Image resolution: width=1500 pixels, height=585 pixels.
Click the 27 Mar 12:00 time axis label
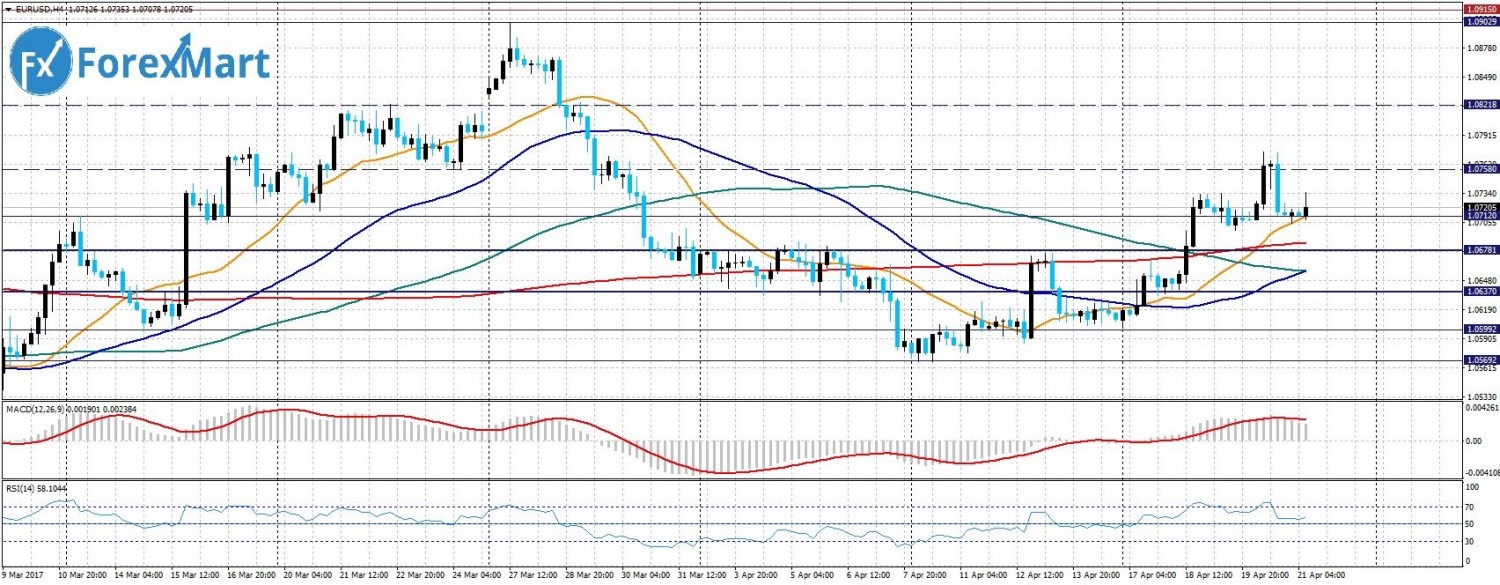point(533,577)
